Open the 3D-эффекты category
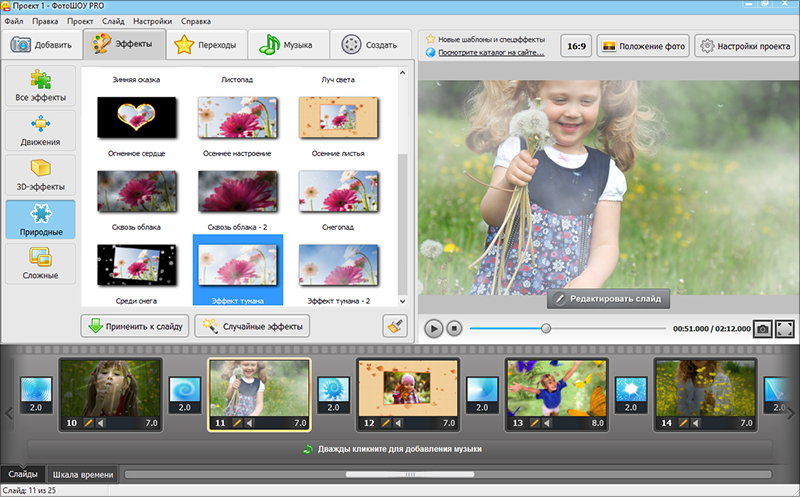Viewport: 800px width, 497px height. (x=40, y=172)
